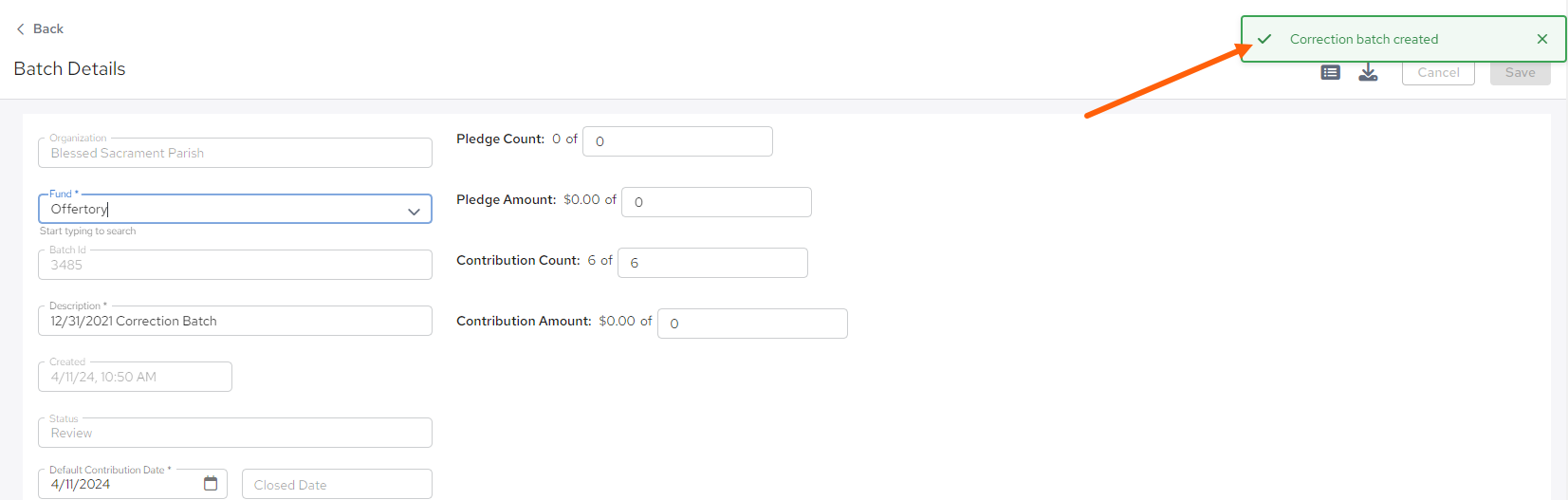This screenshot has height=500, width=1568.
Task: Focus the Contribution Count input box
Action: pyautogui.click(x=712, y=263)
